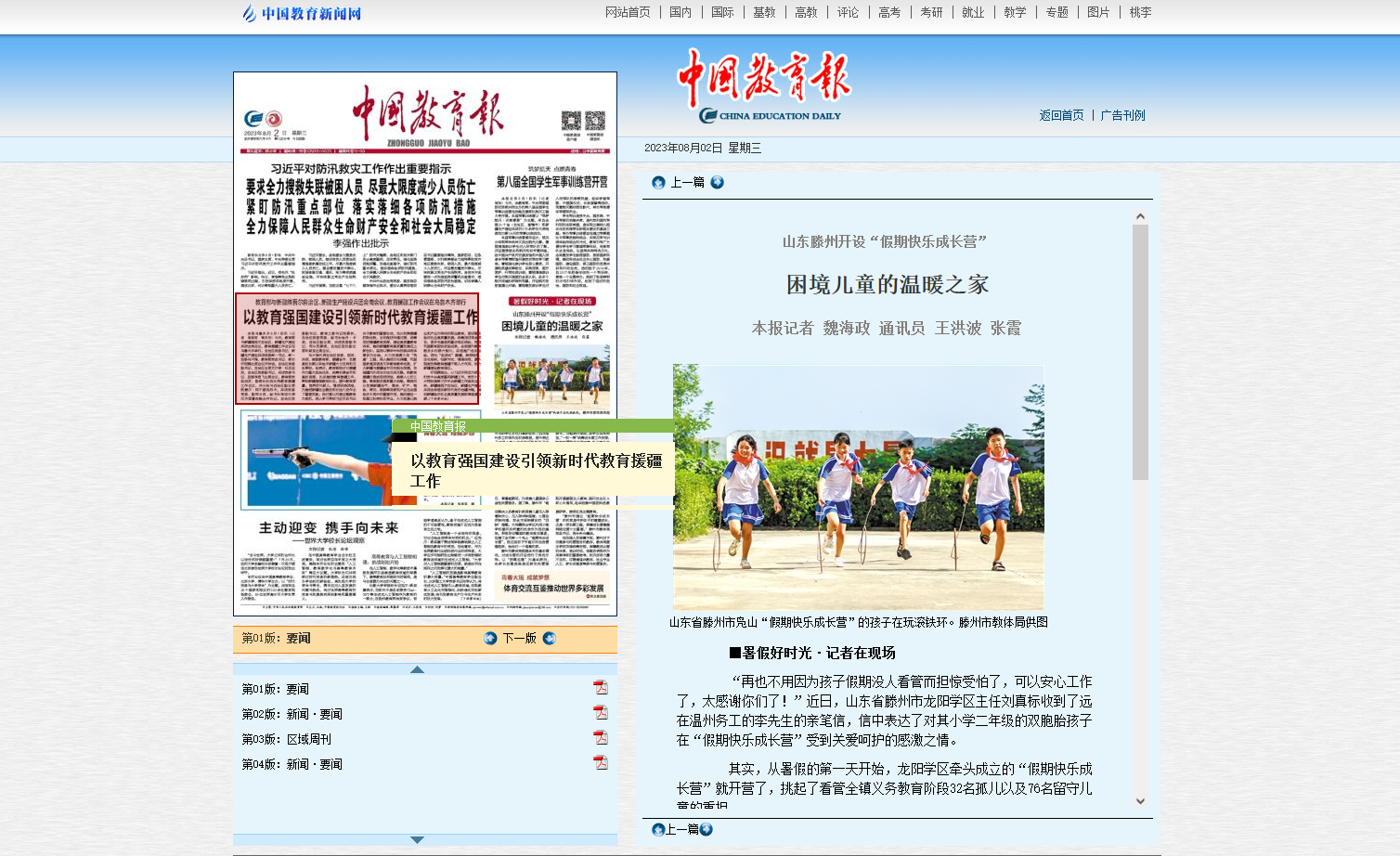The height and width of the screenshot is (856, 1400).
Task: Open the PDF icon for 第03版：区域周刊
Action: [x=601, y=737]
